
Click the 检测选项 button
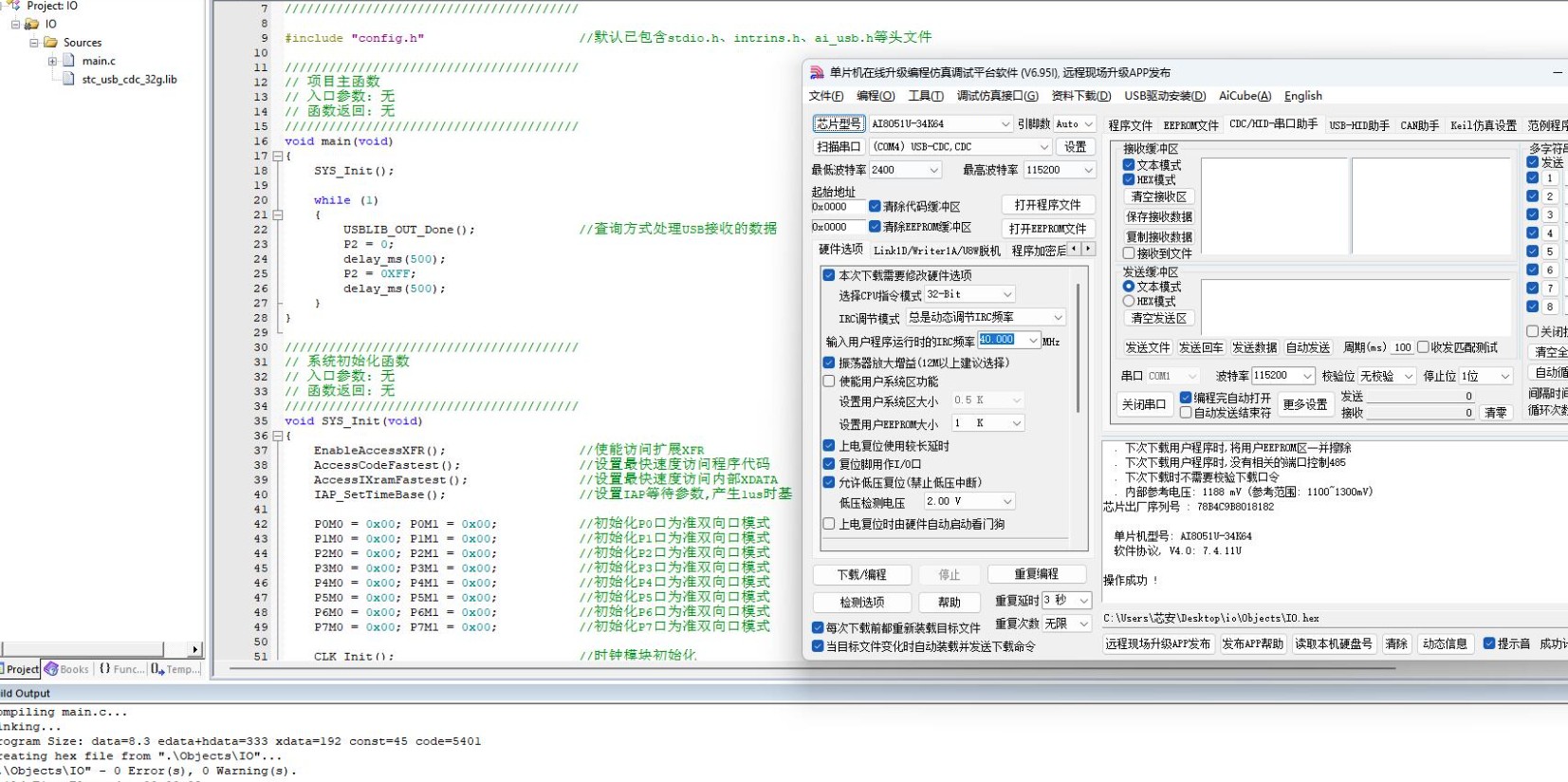click(x=862, y=603)
